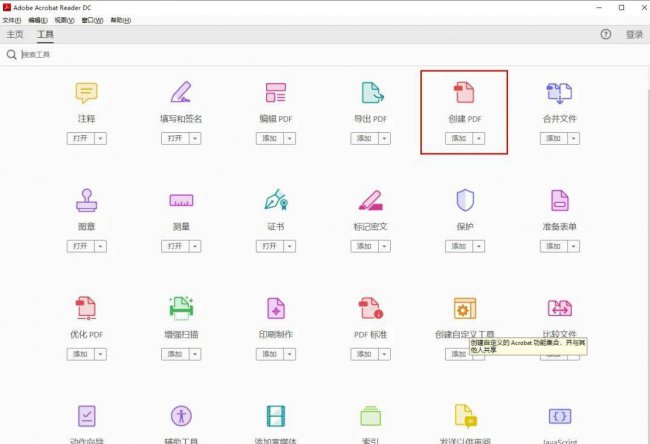Viewport: 650px width, 444px height.
Task: Open the dropdown arrow under 保护
Action: pyautogui.click(x=479, y=246)
